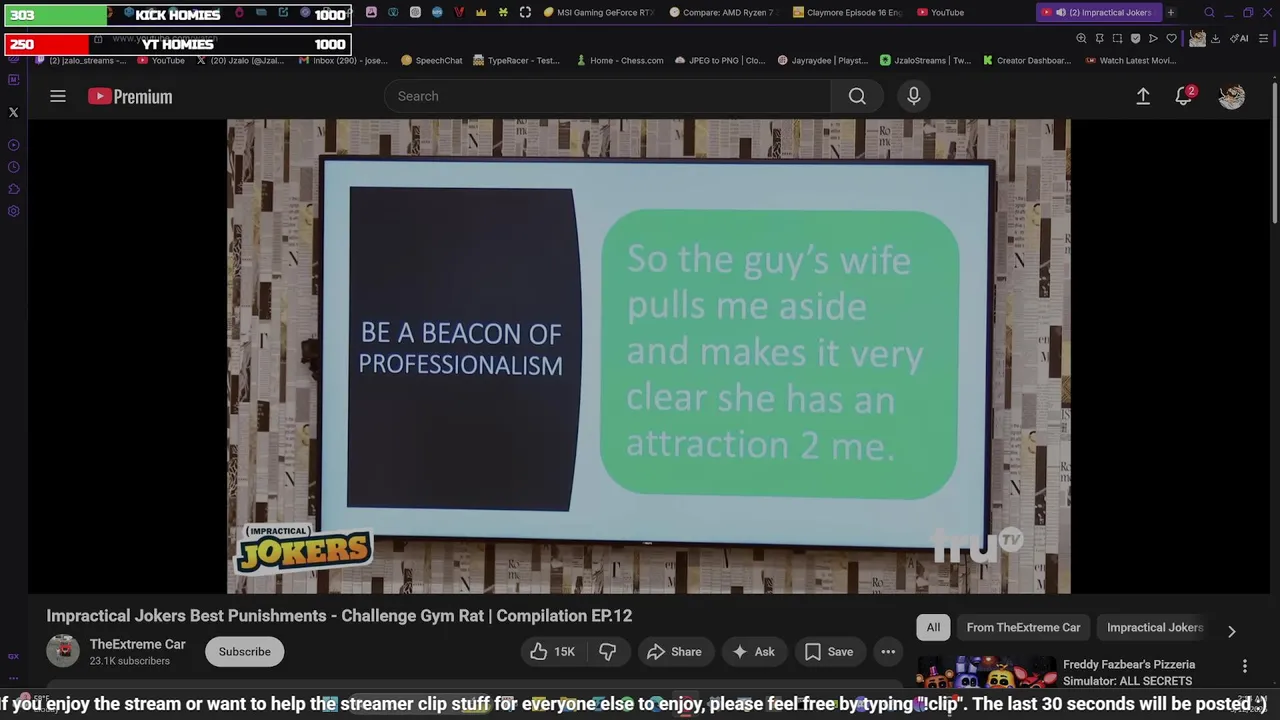Open the browser downloads icon
Viewport: 1280px width, 720px height.
(x=1215, y=38)
